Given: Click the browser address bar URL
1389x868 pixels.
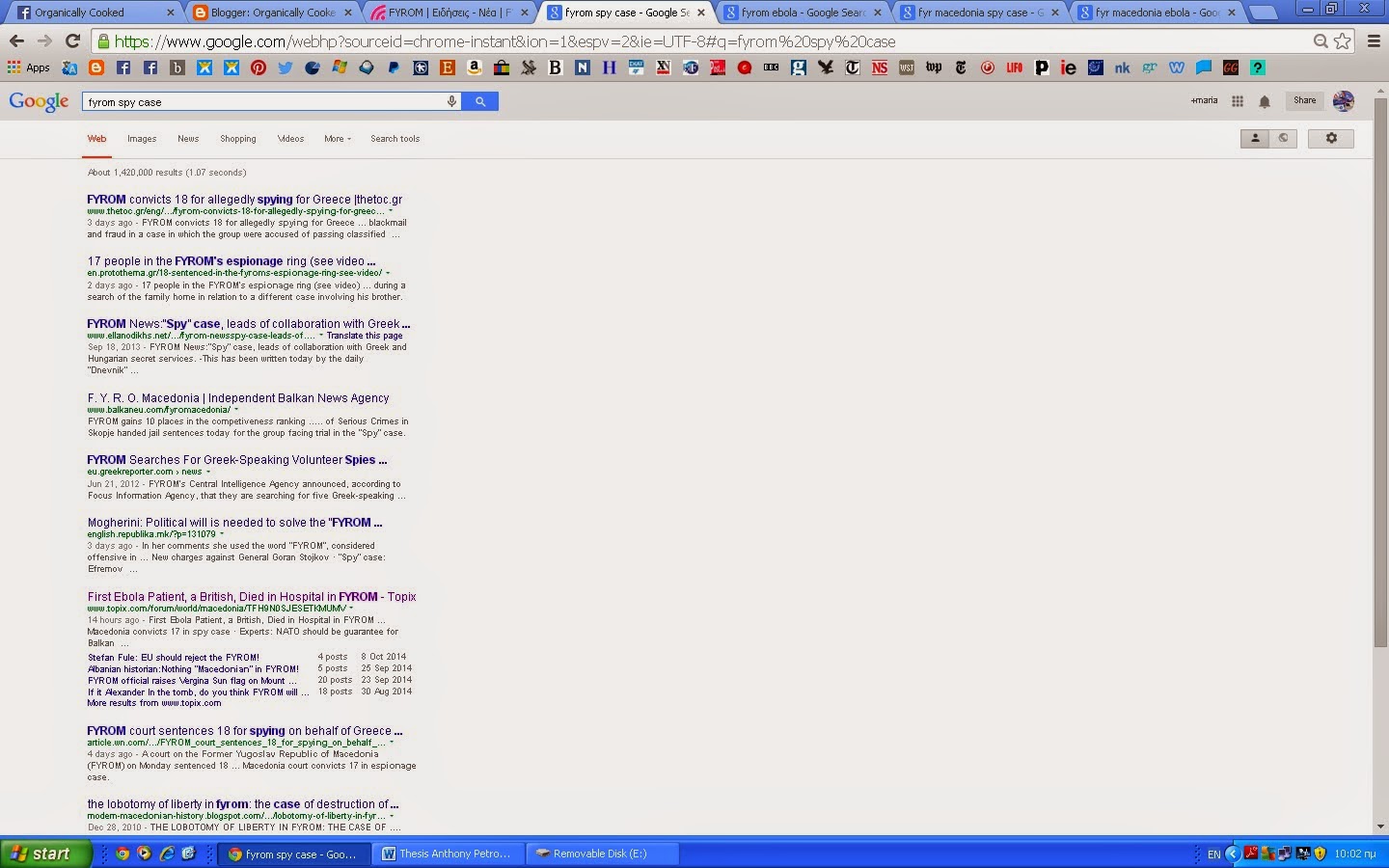Looking at the screenshot, I should (x=504, y=41).
